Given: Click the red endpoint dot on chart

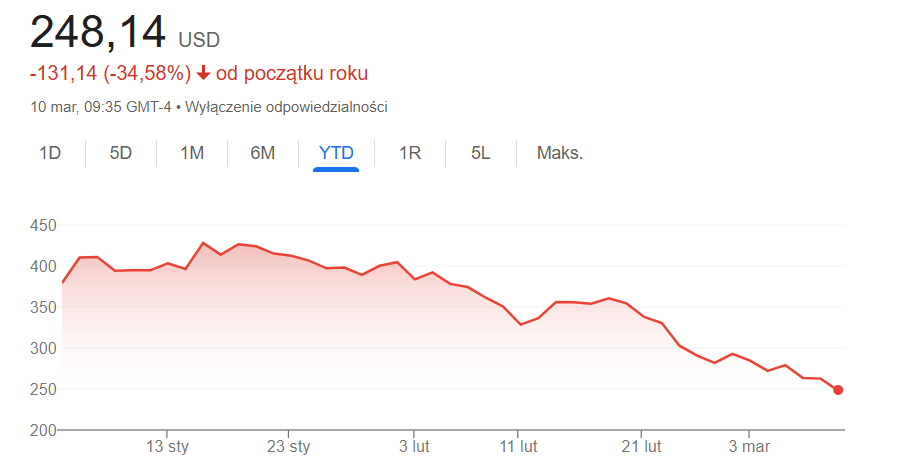Looking at the screenshot, I should tap(838, 390).
